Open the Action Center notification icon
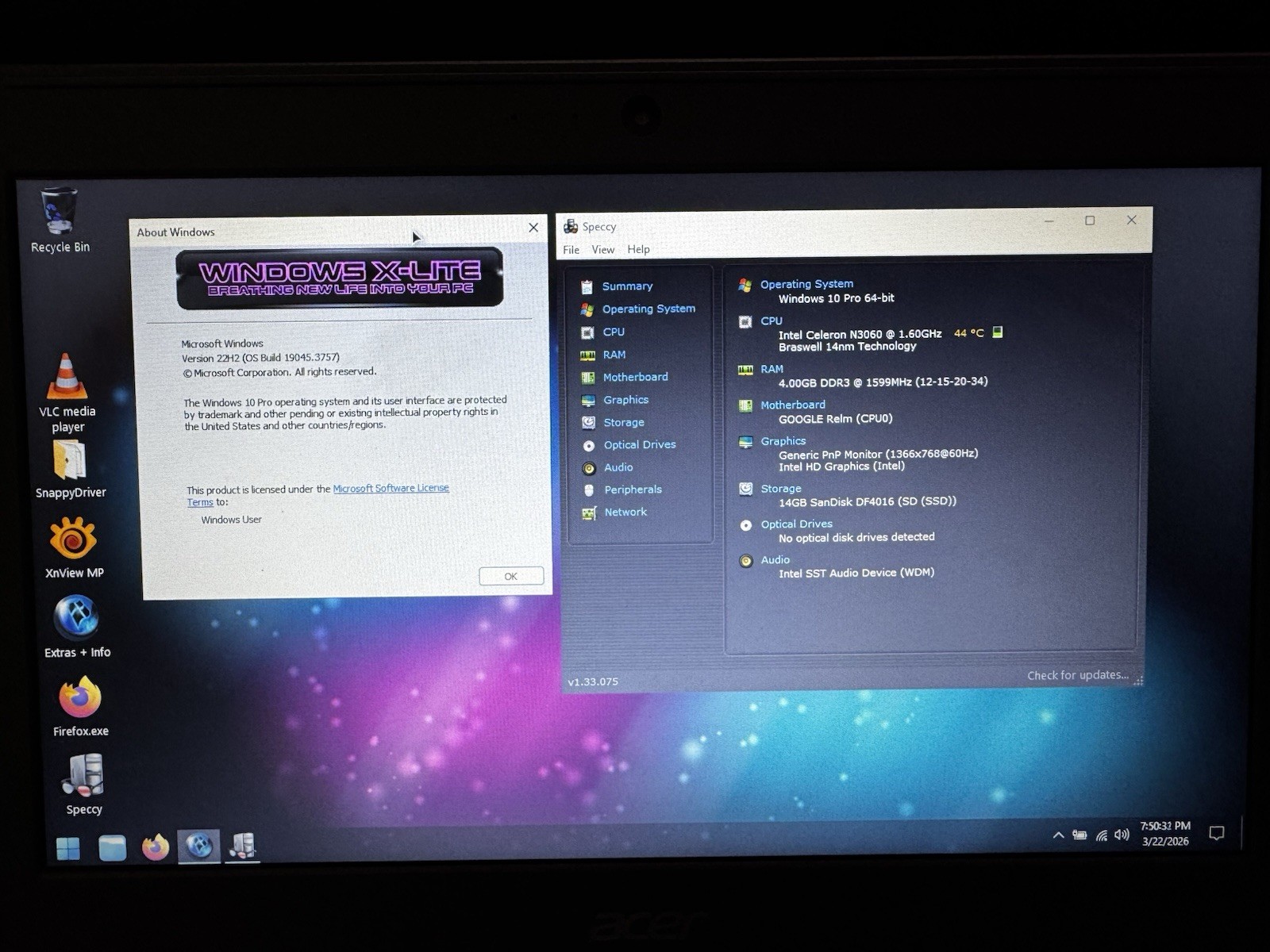Viewport: 1270px width, 952px height. (x=1216, y=833)
